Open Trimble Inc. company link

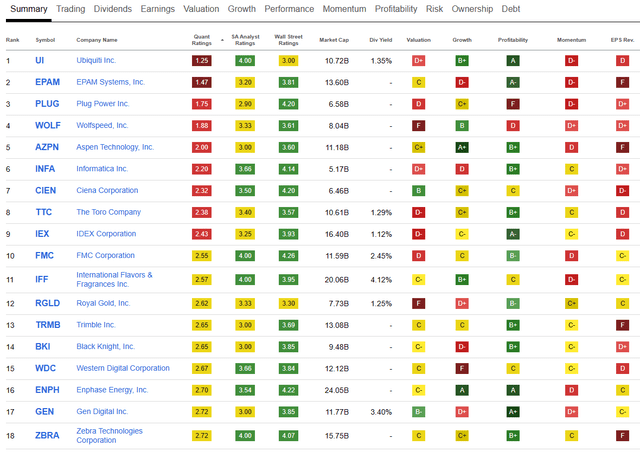[x=96, y=325]
